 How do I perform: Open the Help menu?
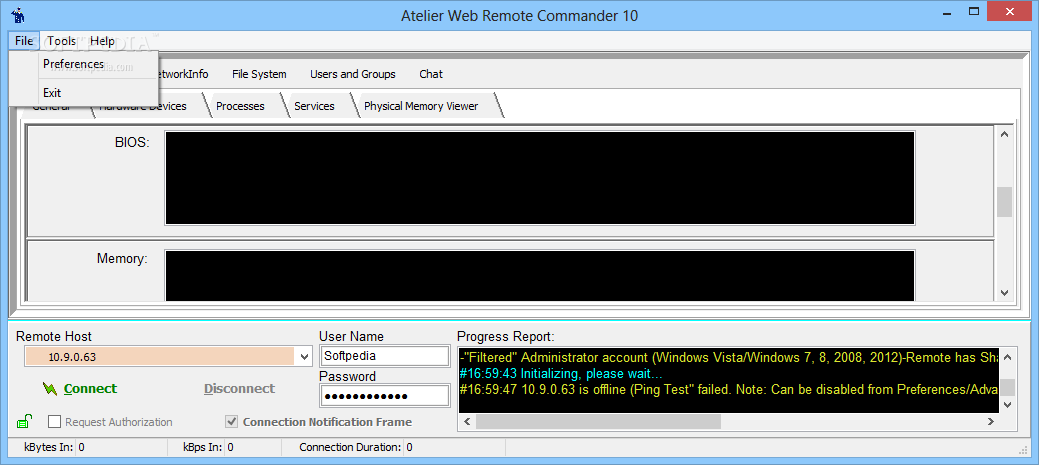pos(102,41)
